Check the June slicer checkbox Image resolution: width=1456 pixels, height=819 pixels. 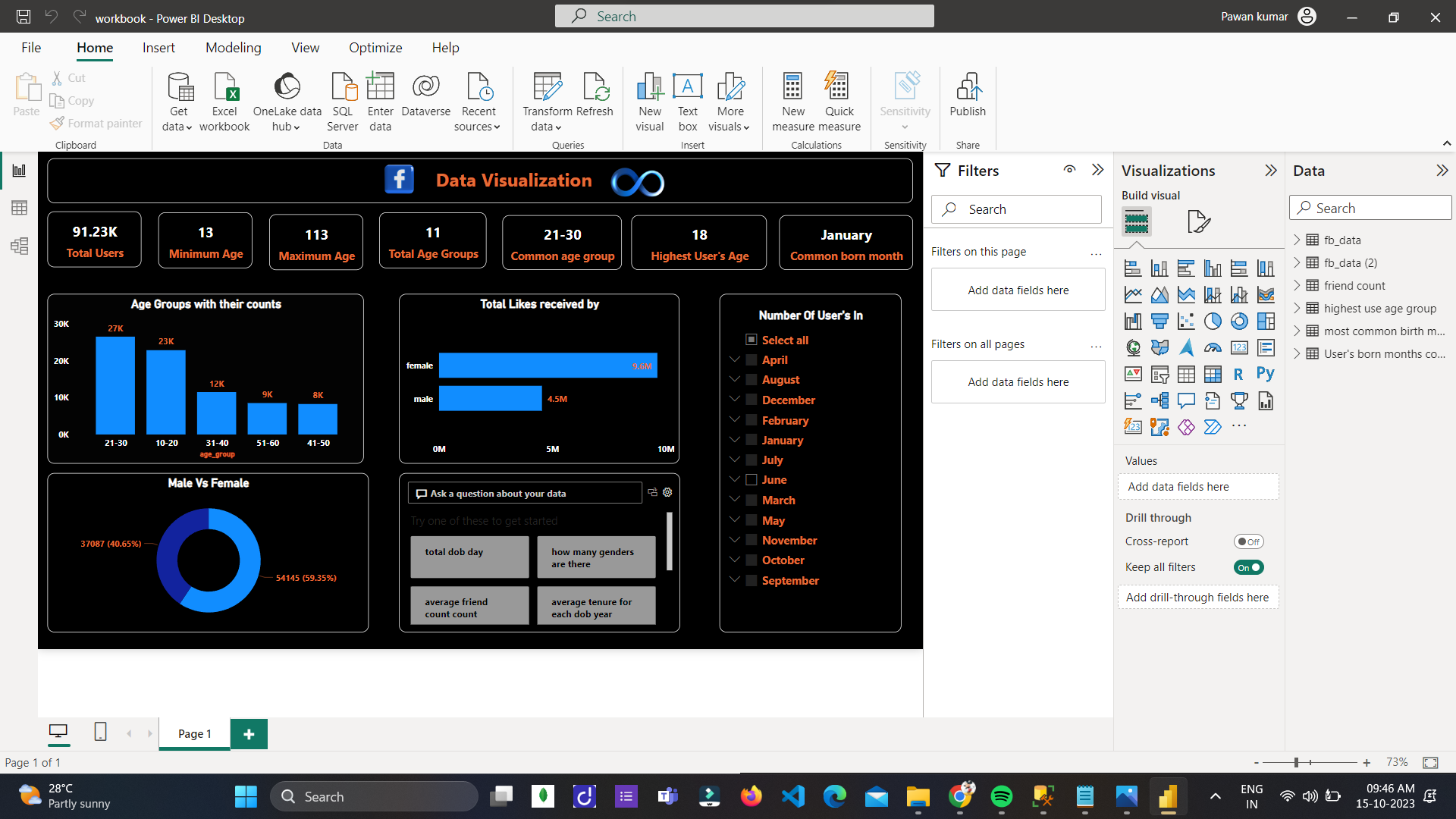pos(752,480)
